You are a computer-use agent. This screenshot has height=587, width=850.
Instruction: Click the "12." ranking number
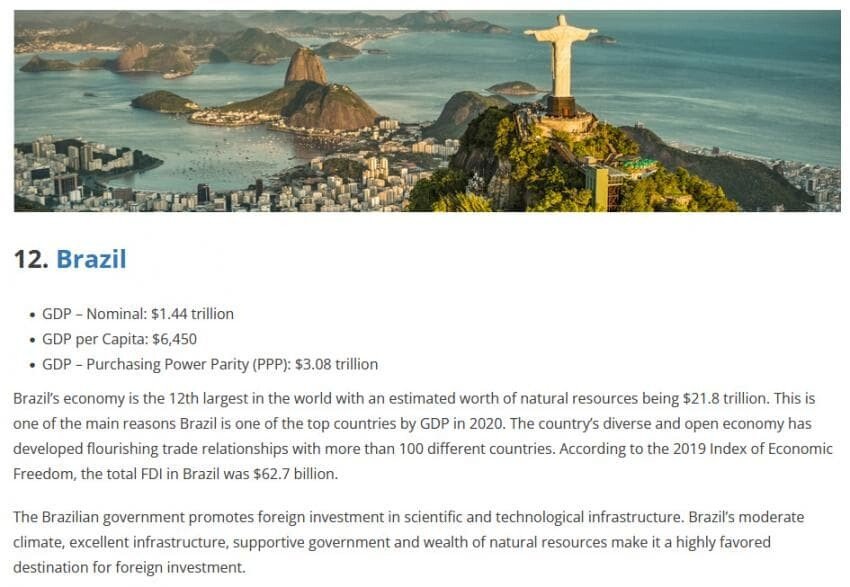tap(31, 259)
